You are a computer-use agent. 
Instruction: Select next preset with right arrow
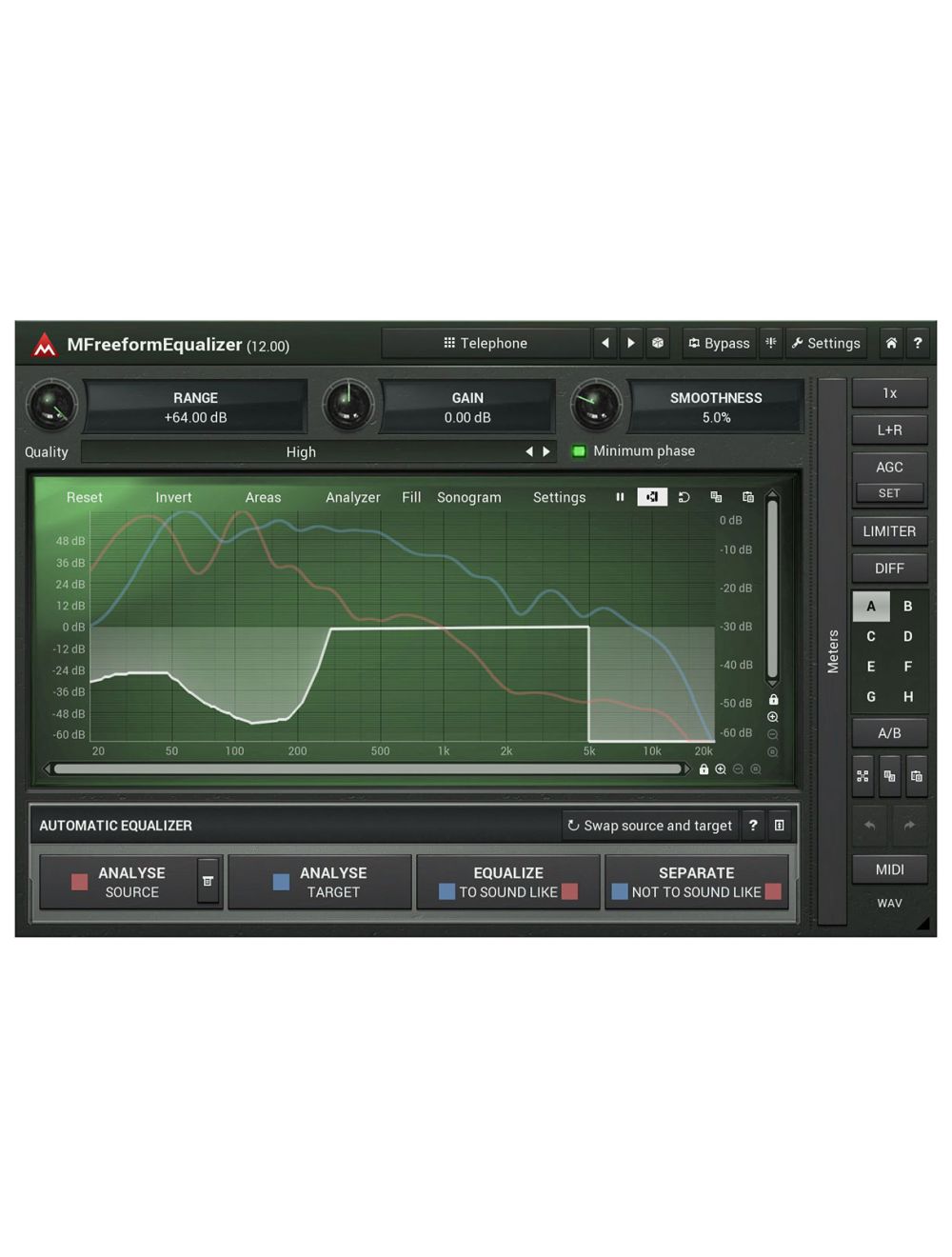pos(630,343)
